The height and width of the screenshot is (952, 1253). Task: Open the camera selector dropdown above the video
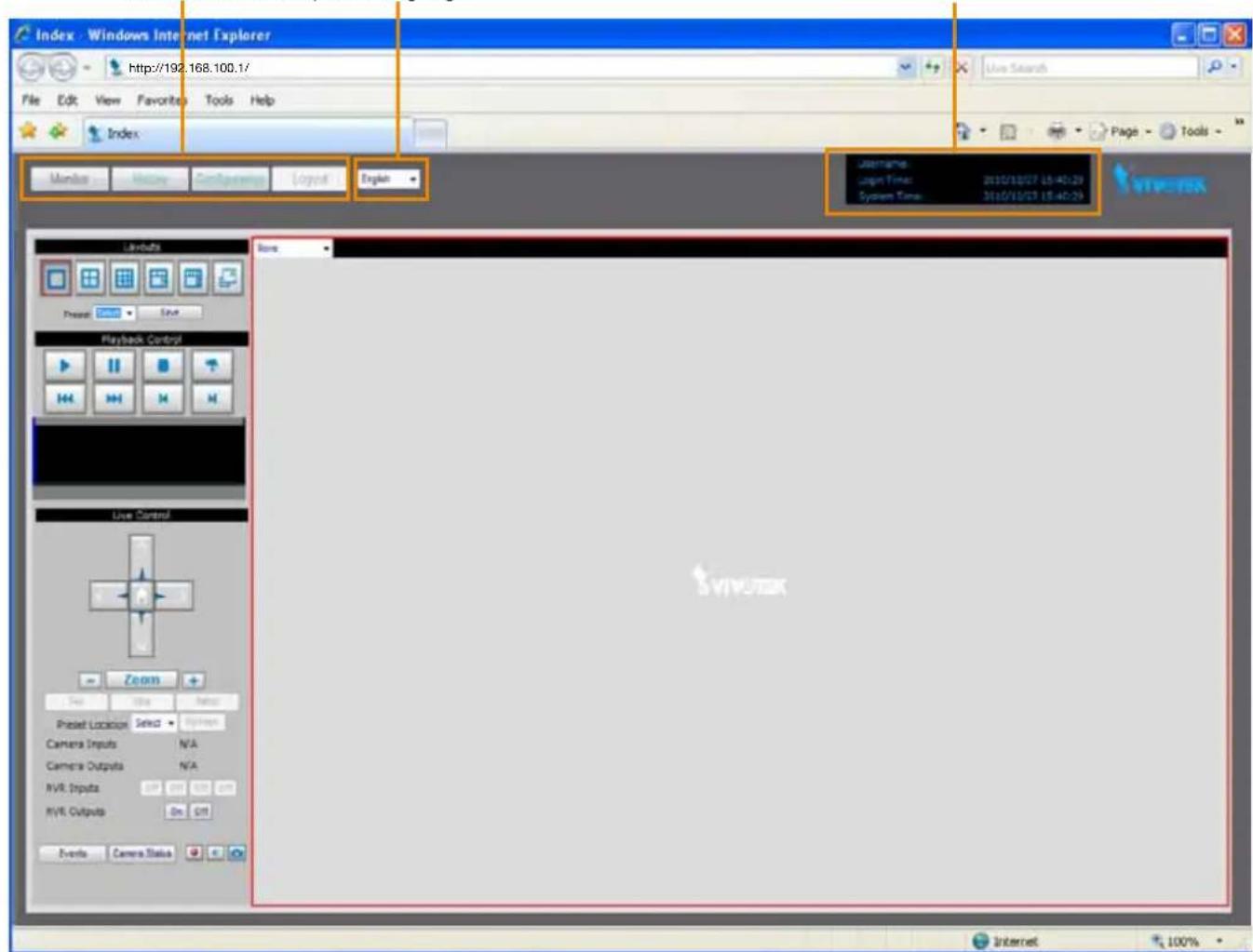[293, 248]
